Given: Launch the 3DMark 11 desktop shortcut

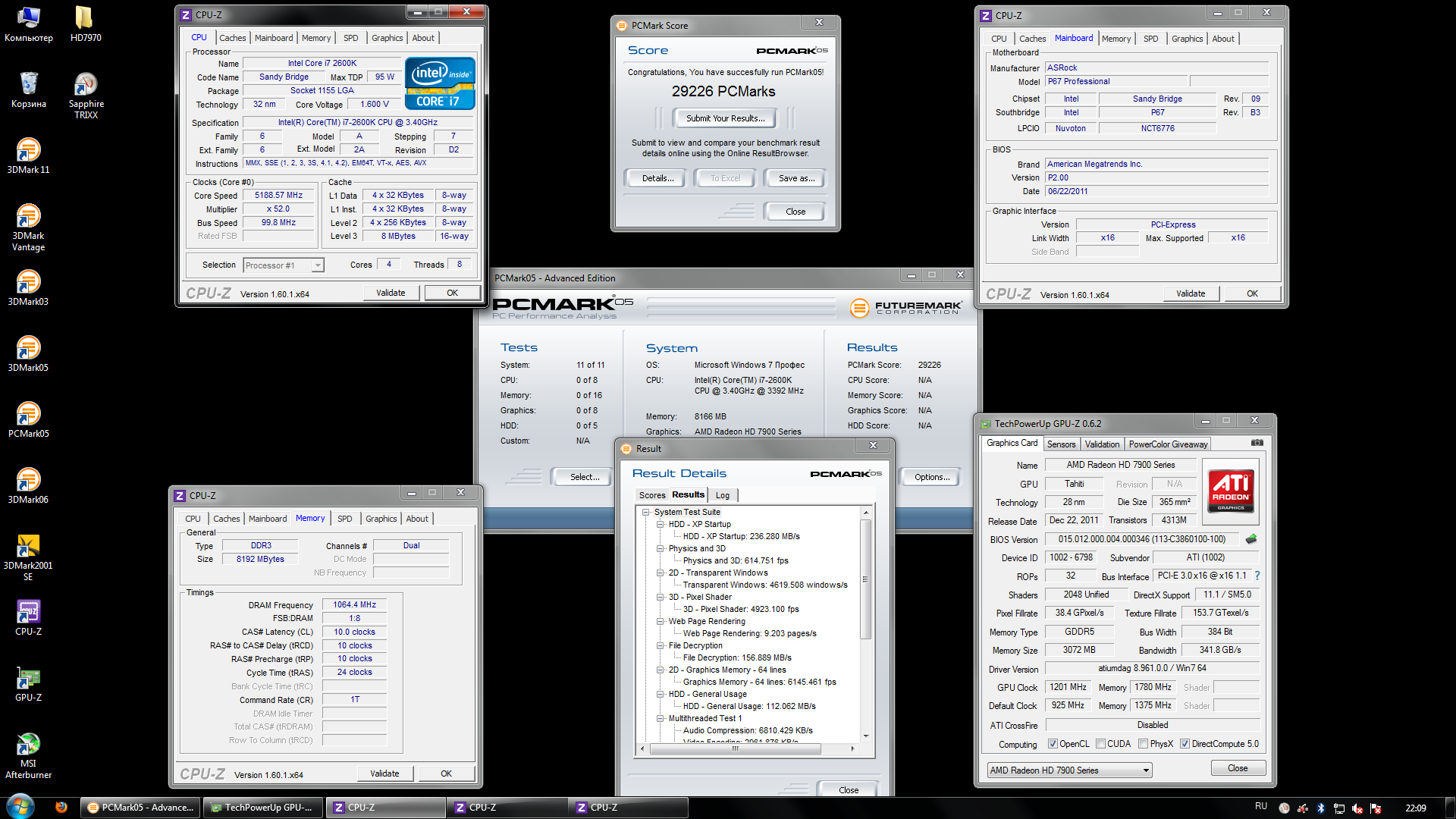Looking at the screenshot, I should [29, 156].
